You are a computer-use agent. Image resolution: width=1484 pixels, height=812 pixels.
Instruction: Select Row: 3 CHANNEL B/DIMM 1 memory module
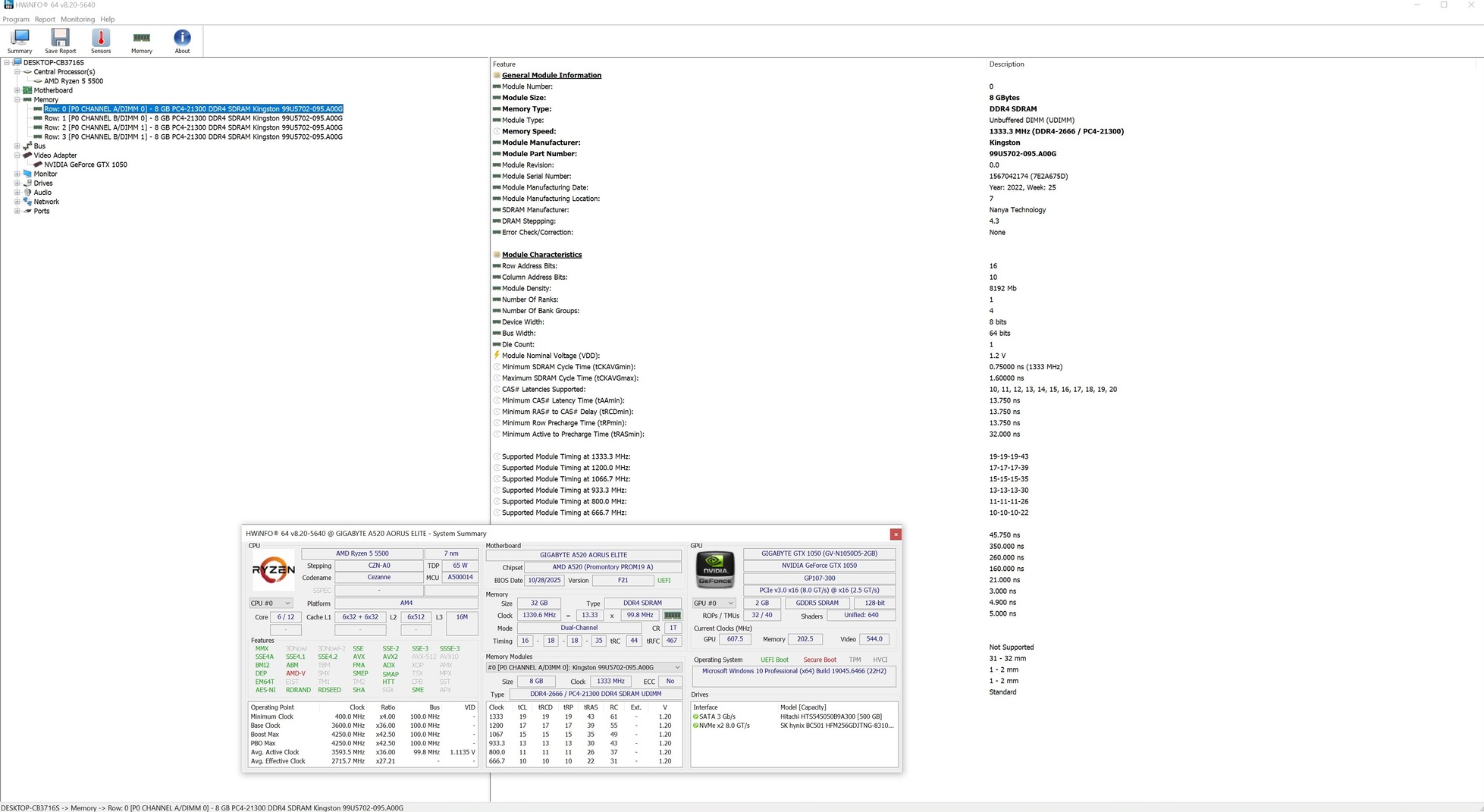click(x=193, y=137)
